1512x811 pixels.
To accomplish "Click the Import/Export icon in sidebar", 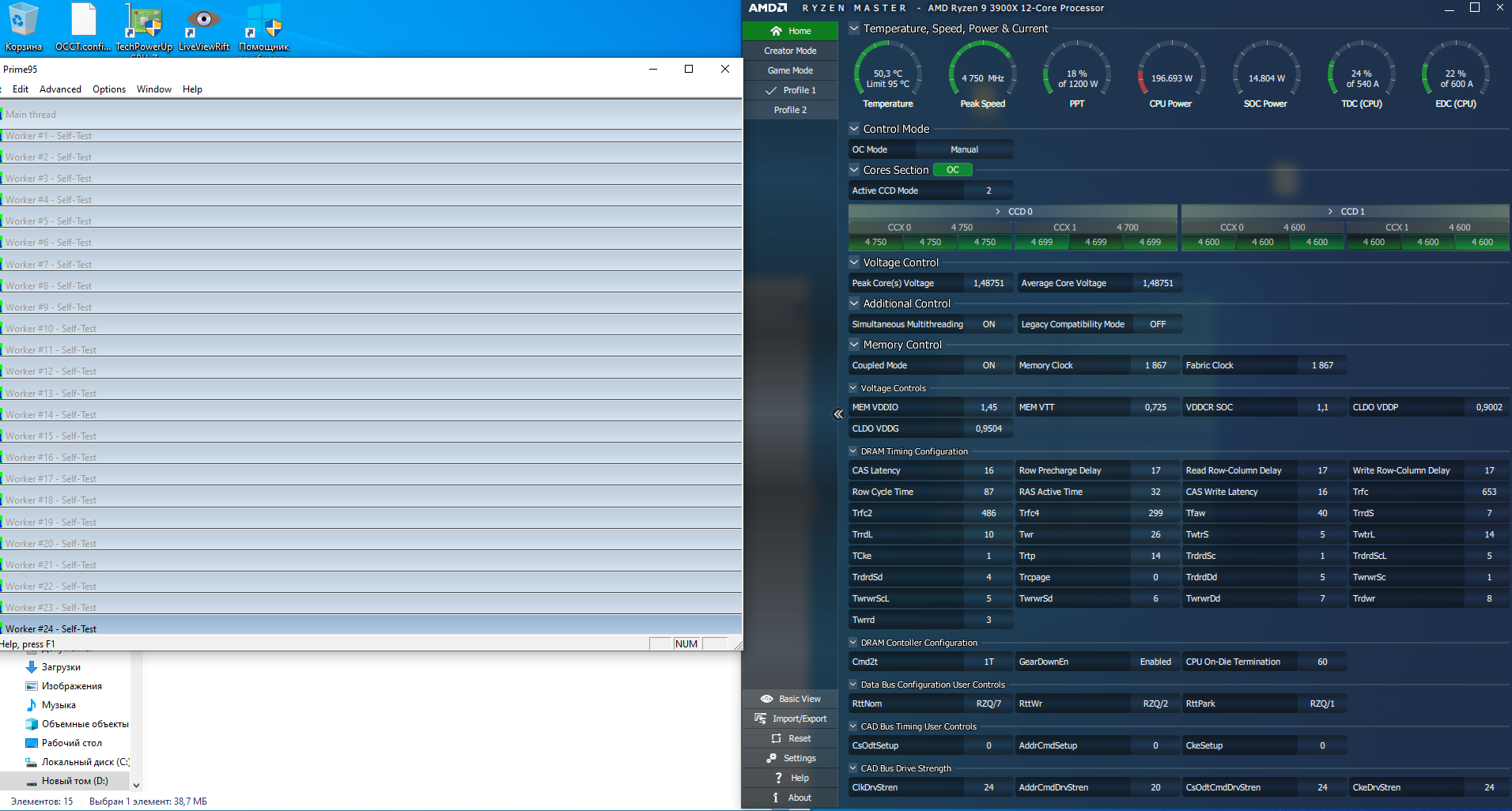I will 761,719.
